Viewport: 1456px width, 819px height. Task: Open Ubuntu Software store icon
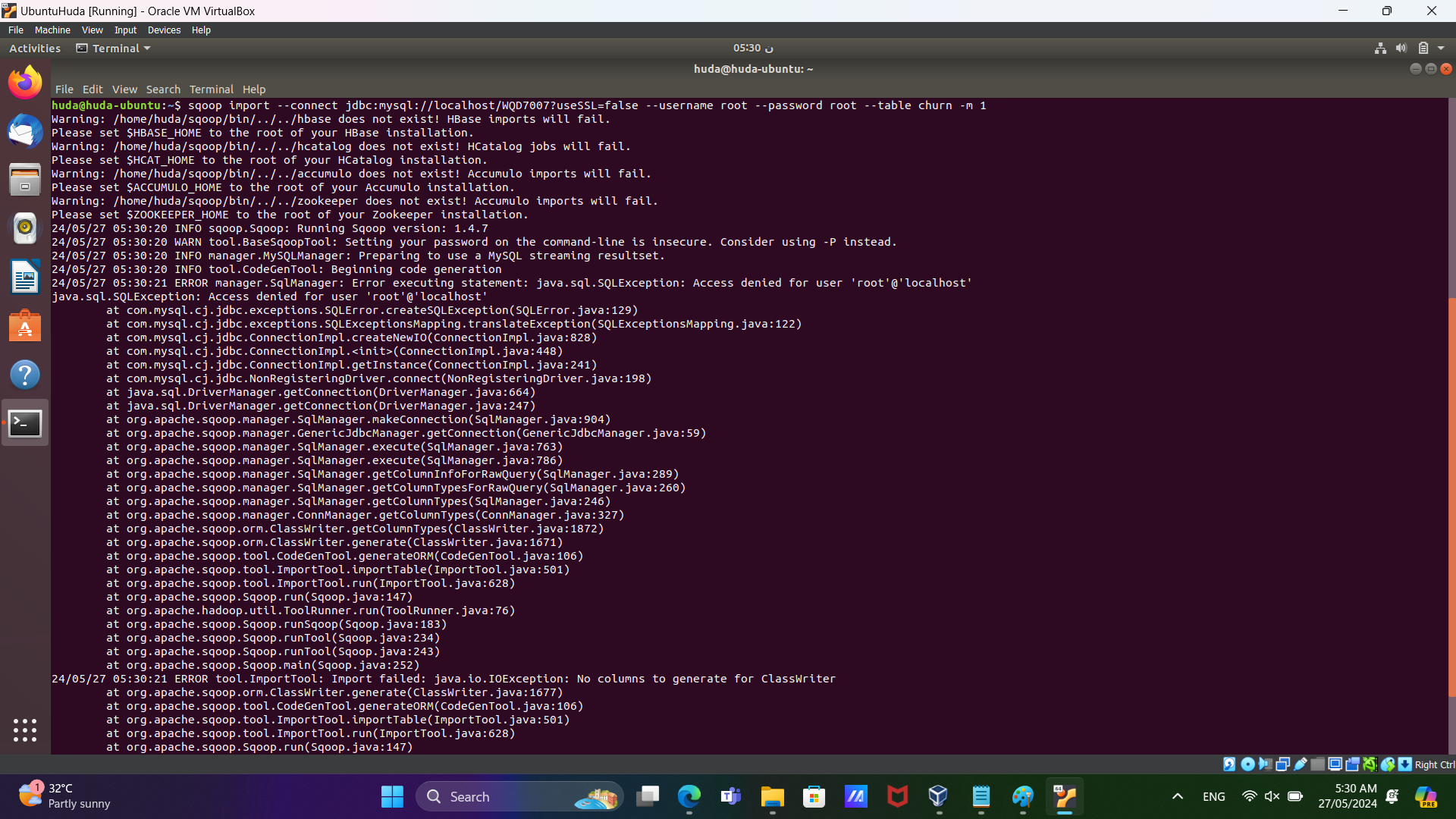coord(25,326)
